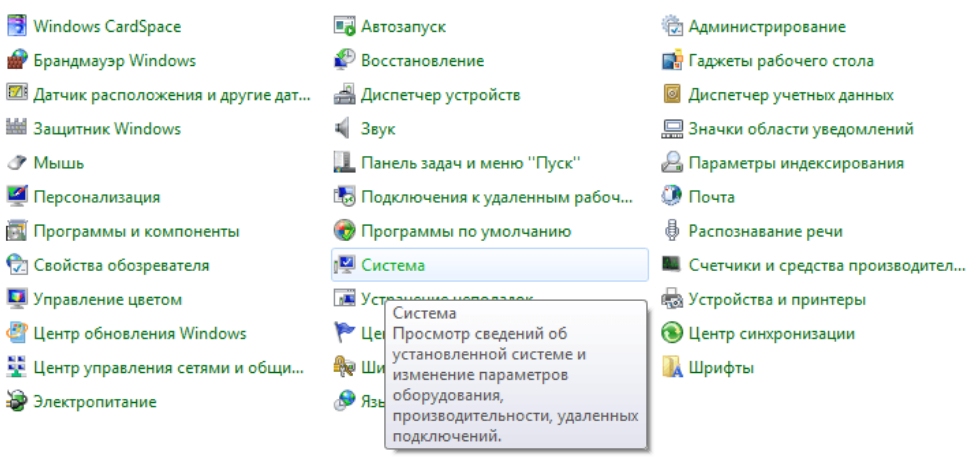
Task: Open Управление цветом link
Action: pyautogui.click(x=108, y=300)
